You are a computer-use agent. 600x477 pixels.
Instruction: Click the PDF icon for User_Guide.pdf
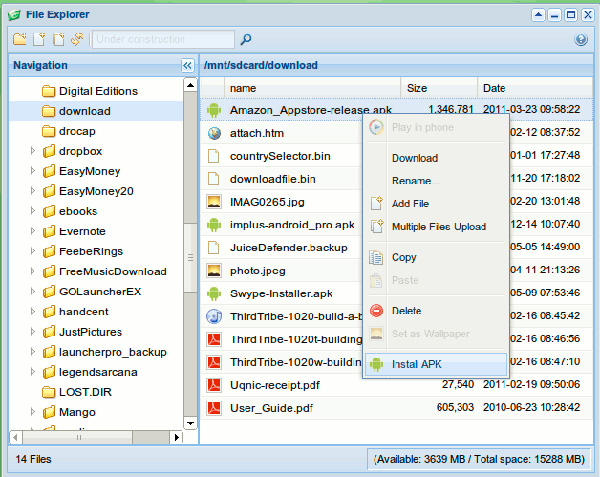pos(213,408)
